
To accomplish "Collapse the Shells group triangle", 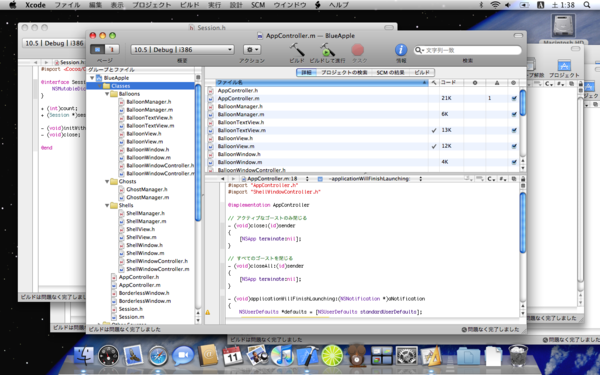I will tap(107, 205).
